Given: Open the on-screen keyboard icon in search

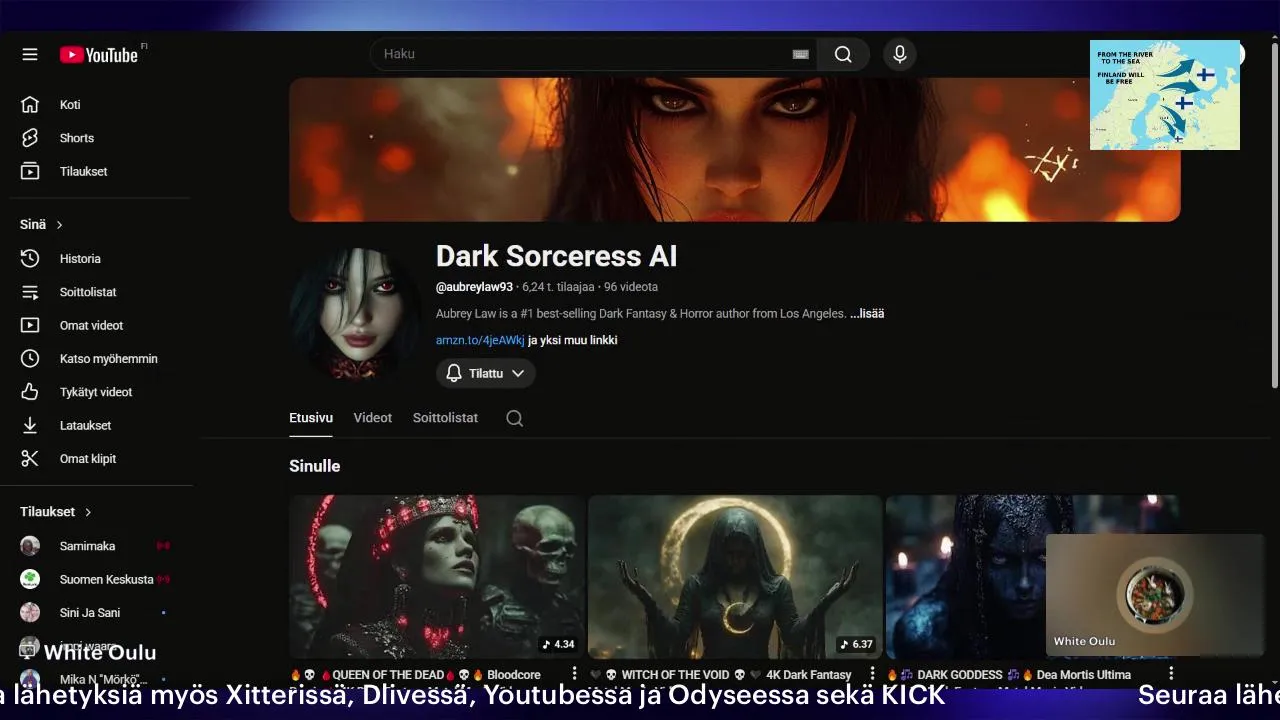Looking at the screenshot, I should [x=800, y=54].
